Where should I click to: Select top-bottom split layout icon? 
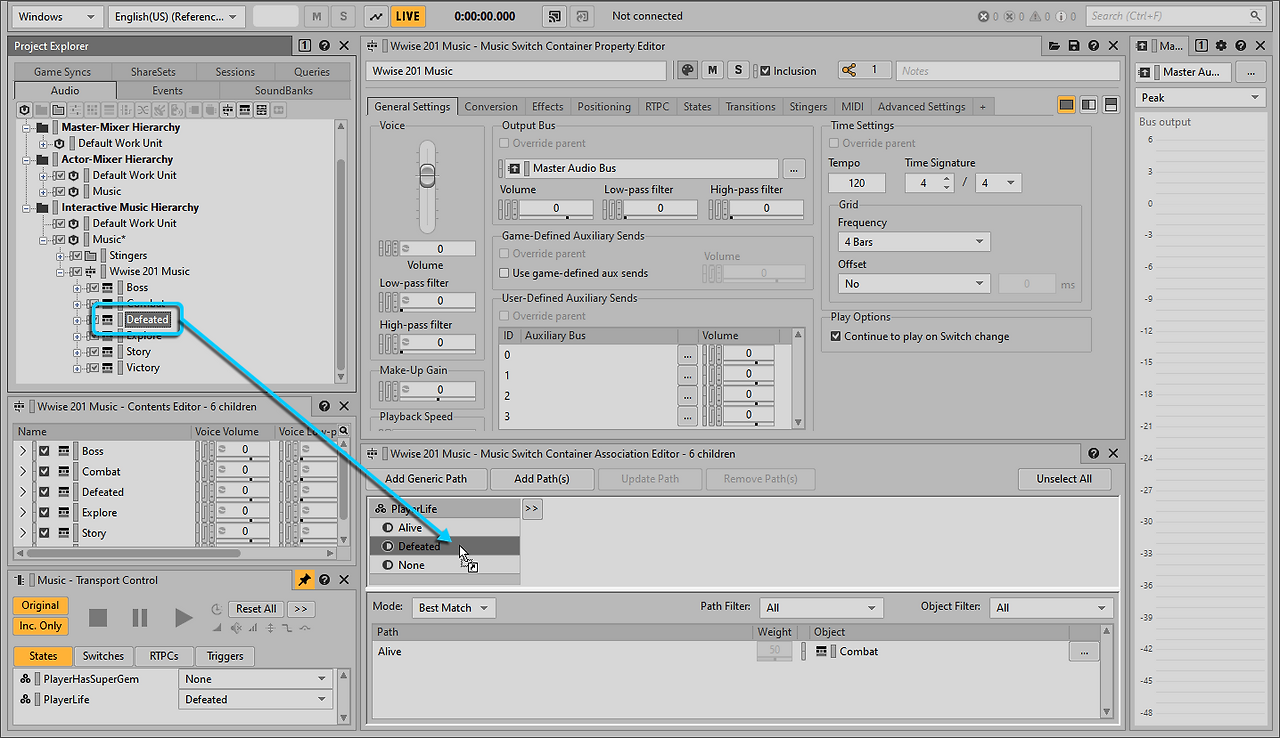point(1111,106)
